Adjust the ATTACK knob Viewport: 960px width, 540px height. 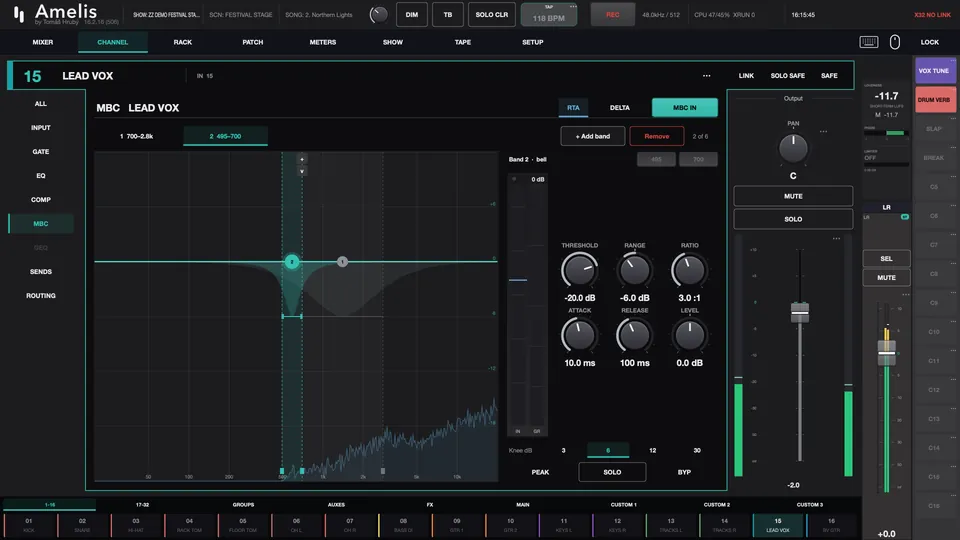[579, 336]
